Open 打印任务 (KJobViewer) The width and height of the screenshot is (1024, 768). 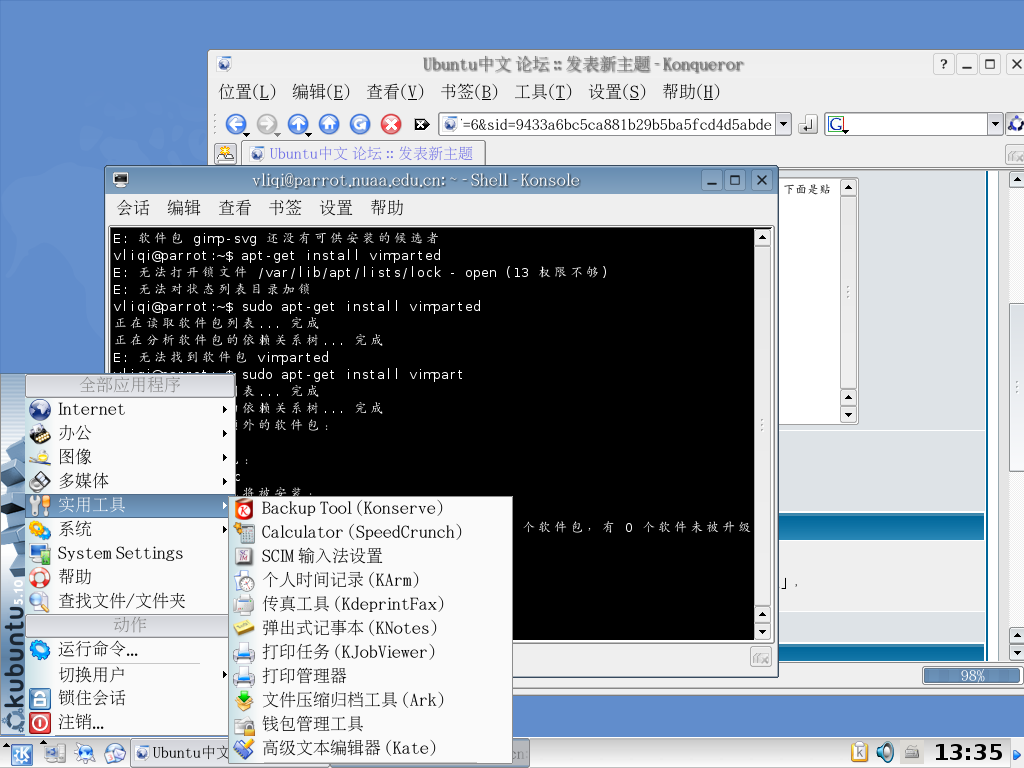click(371, 652)
